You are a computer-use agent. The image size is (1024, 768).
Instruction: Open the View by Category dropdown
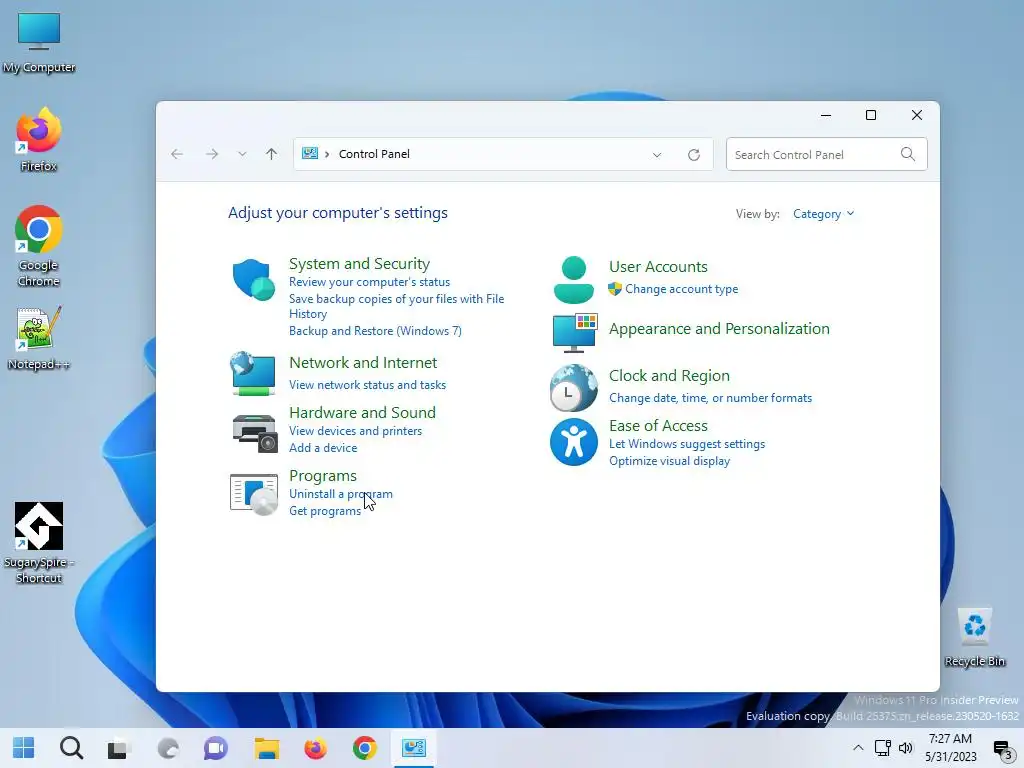(x=823, y=214)
